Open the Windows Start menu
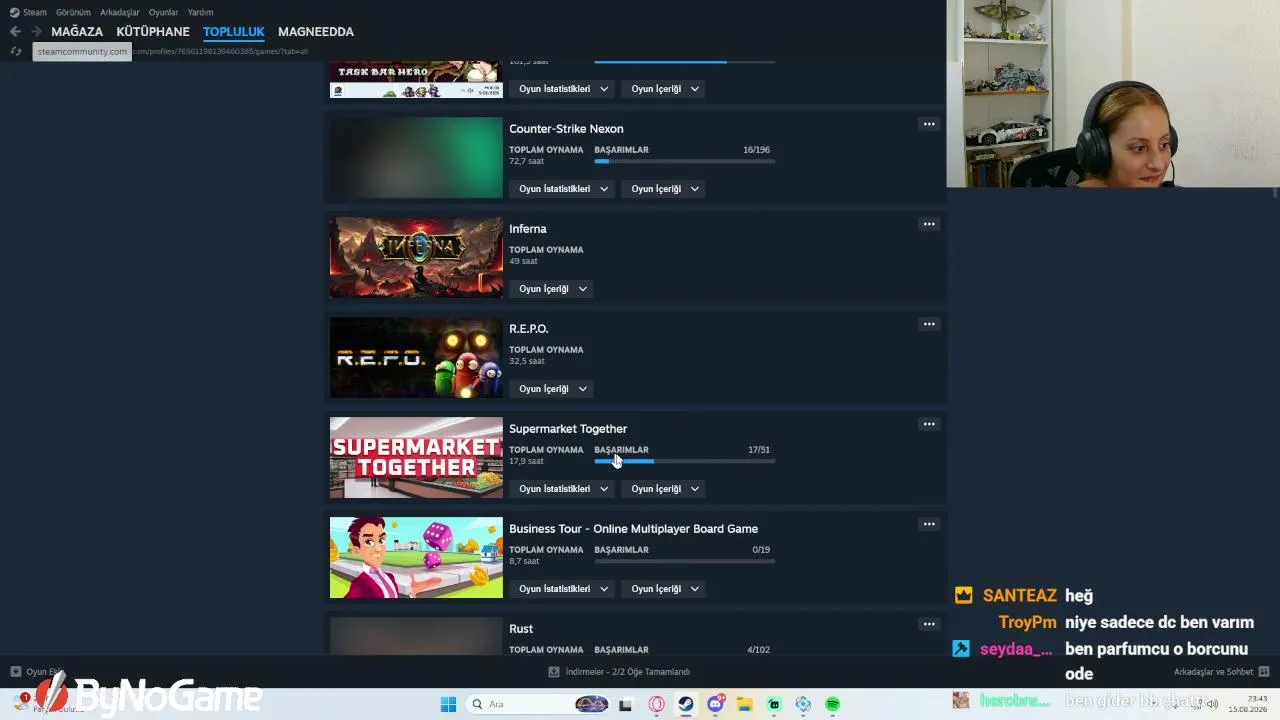Screen dimensions: 1280x720 click(x=448, y=704)
